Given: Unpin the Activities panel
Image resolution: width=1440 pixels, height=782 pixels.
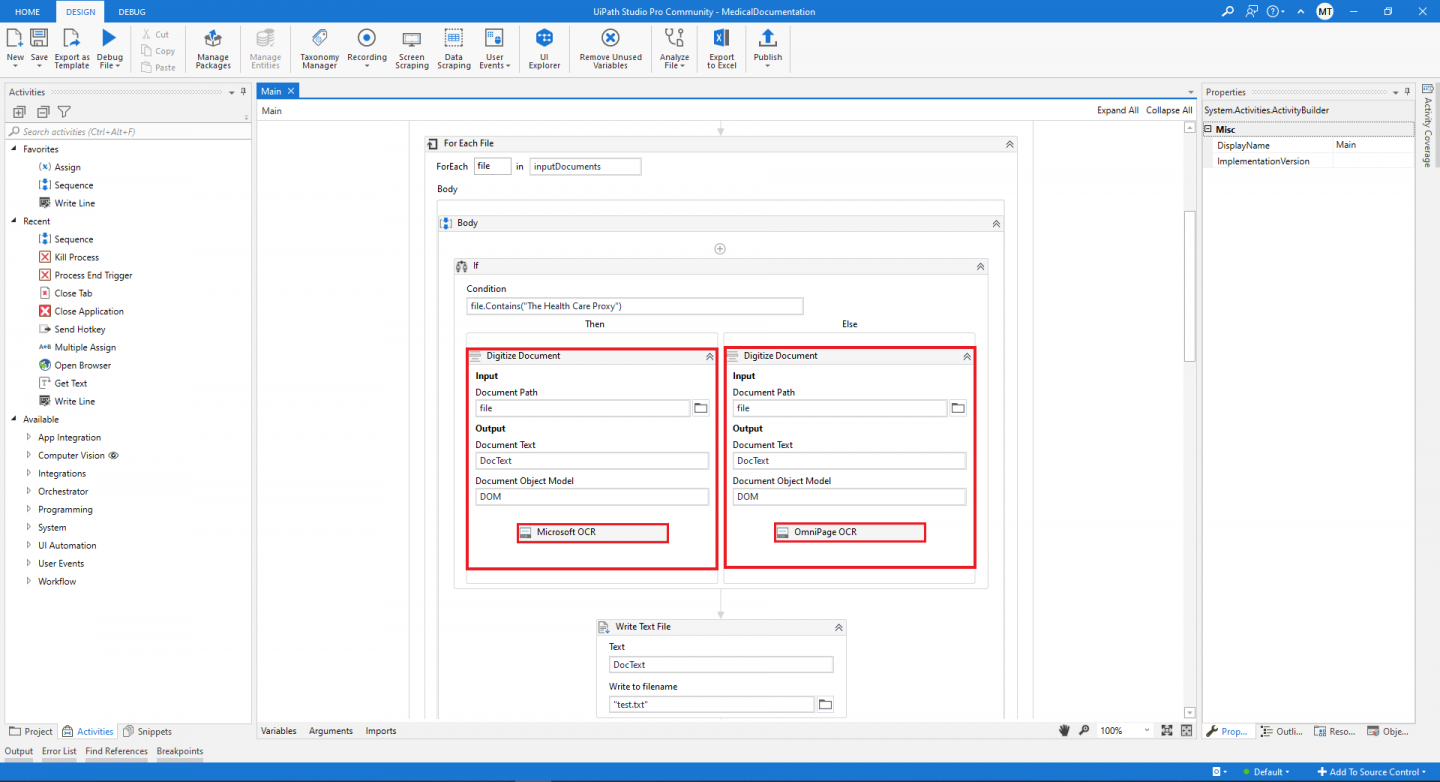Looking at the screenshot, I should click(241, 92).
